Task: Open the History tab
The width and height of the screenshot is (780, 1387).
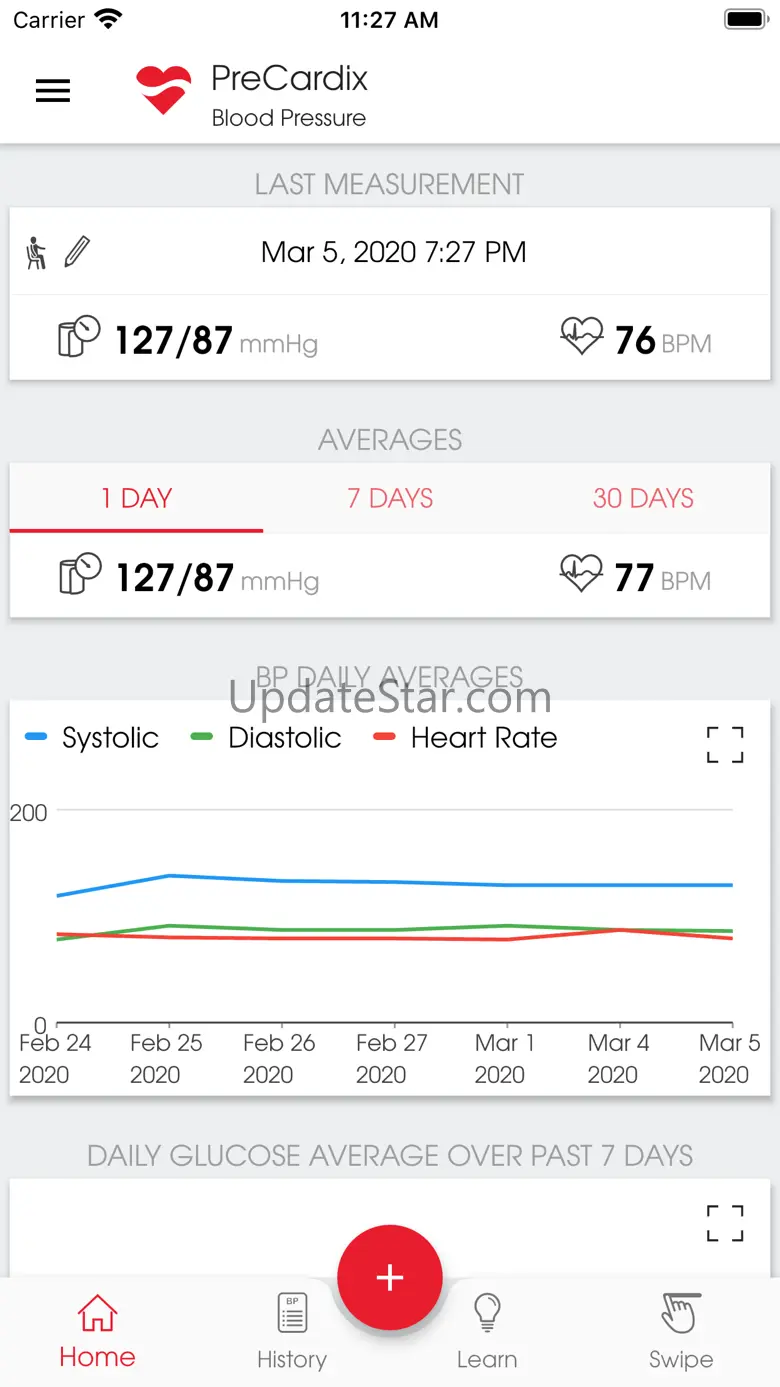Action: [x=292, y=1331]
